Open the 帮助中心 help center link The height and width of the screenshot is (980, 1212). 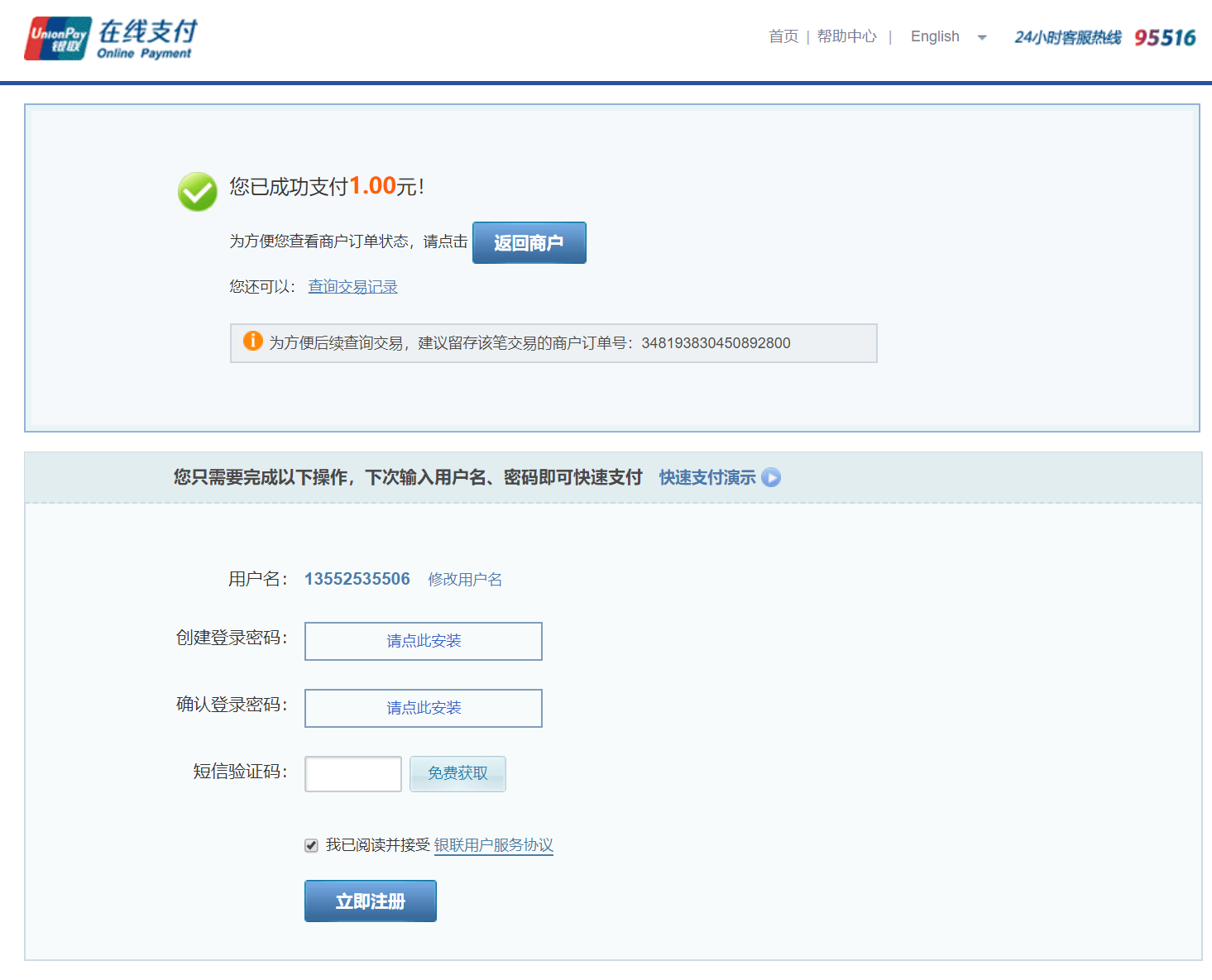click(846, 36)
